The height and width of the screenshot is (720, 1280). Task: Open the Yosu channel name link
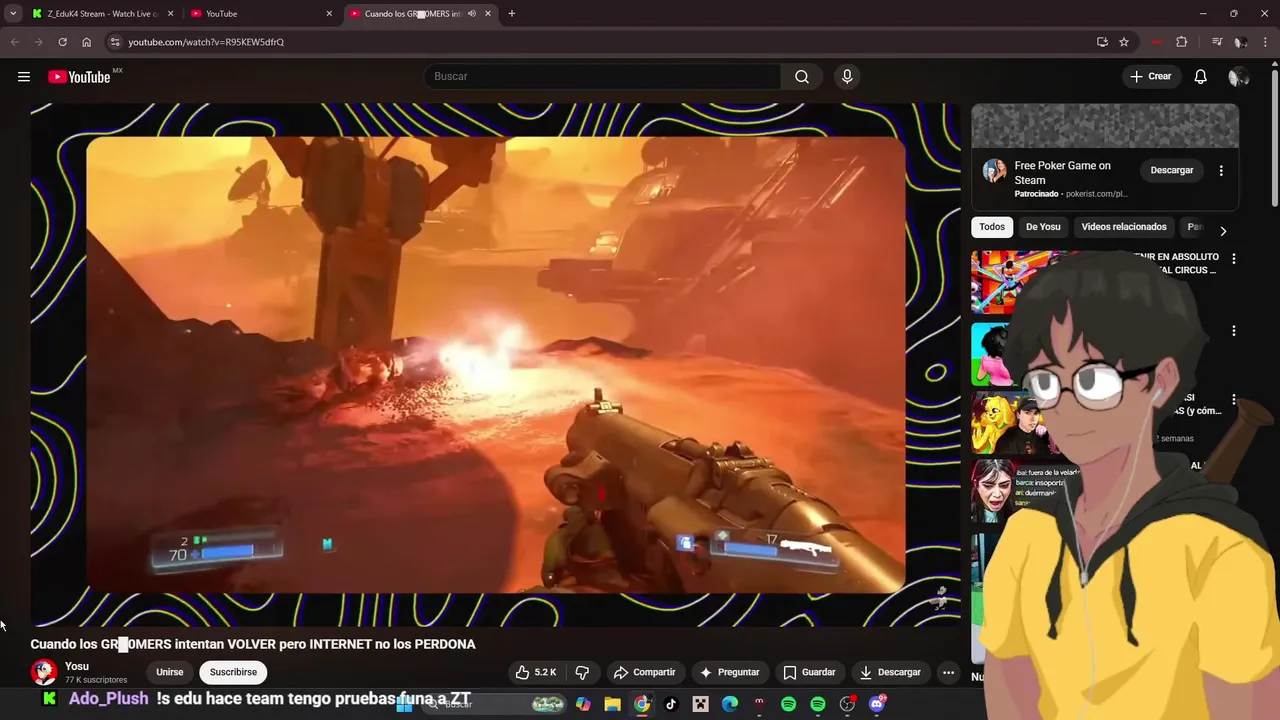[77, 666]
